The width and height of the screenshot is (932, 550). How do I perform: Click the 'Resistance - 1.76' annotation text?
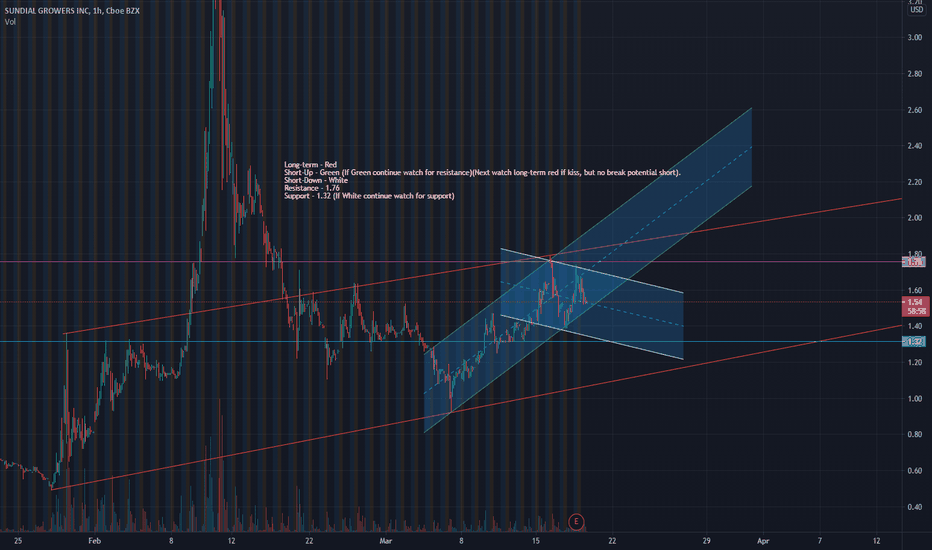coord(312,188)
